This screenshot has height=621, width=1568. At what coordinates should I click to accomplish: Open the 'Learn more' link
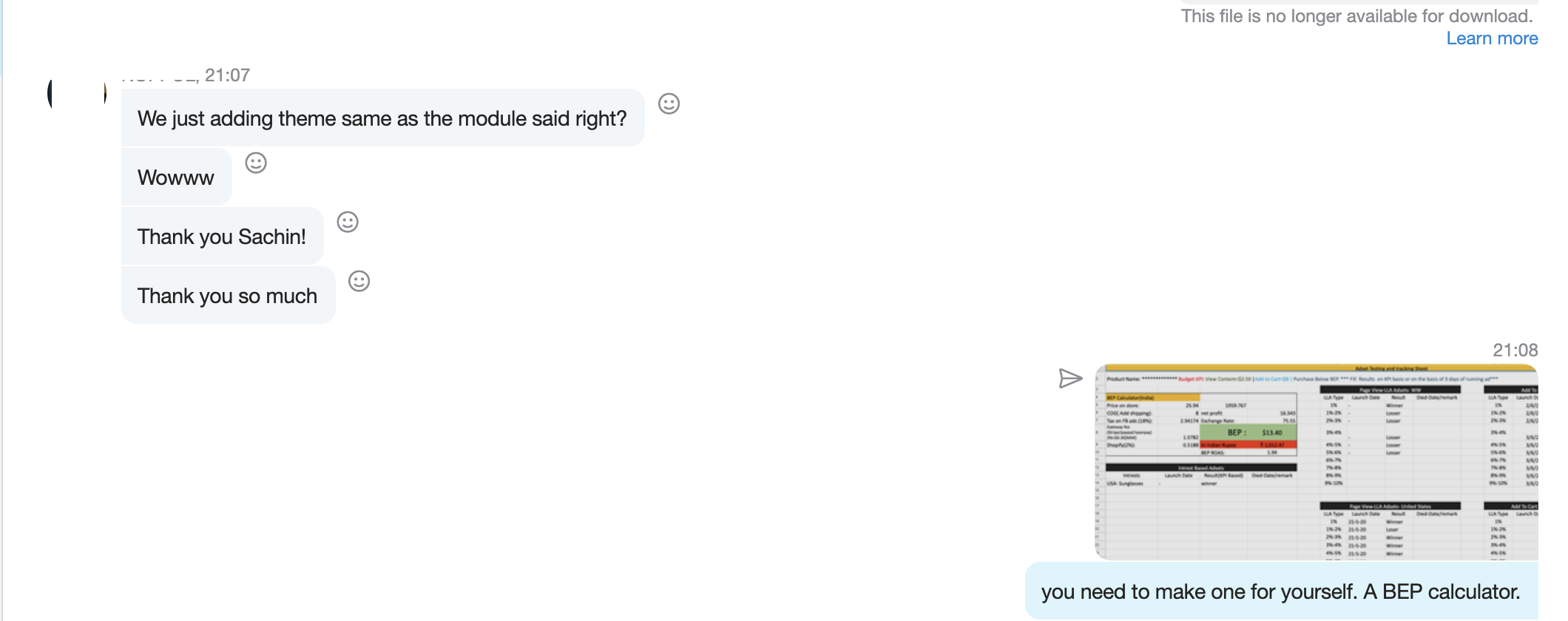click(x=1492, y=38)
